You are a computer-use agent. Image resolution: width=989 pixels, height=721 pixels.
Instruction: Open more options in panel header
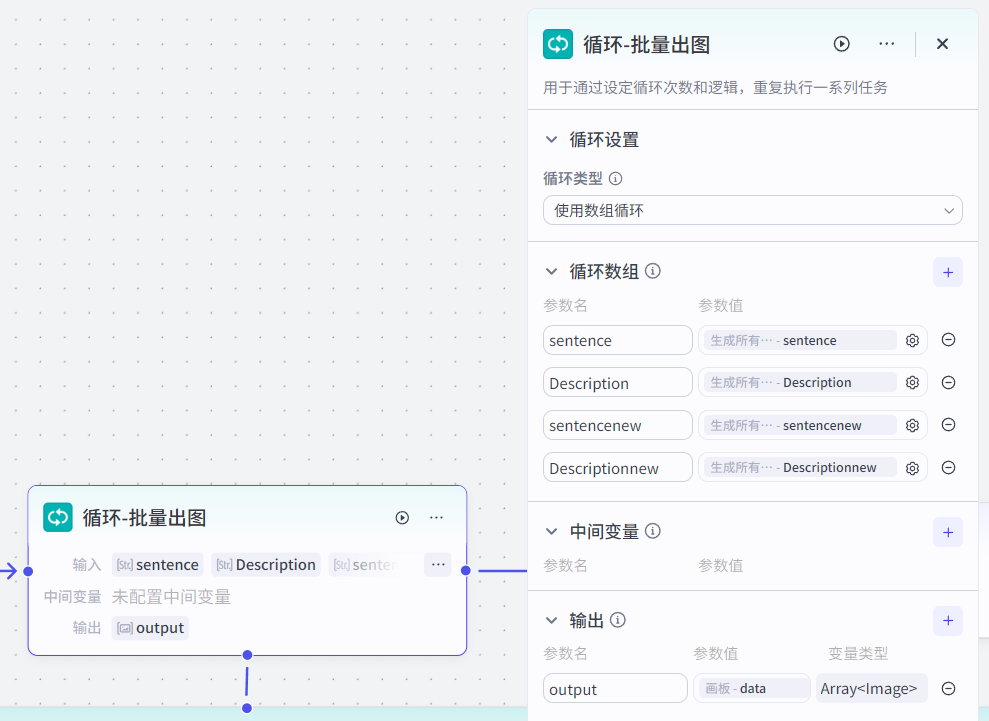coord(886,44)
